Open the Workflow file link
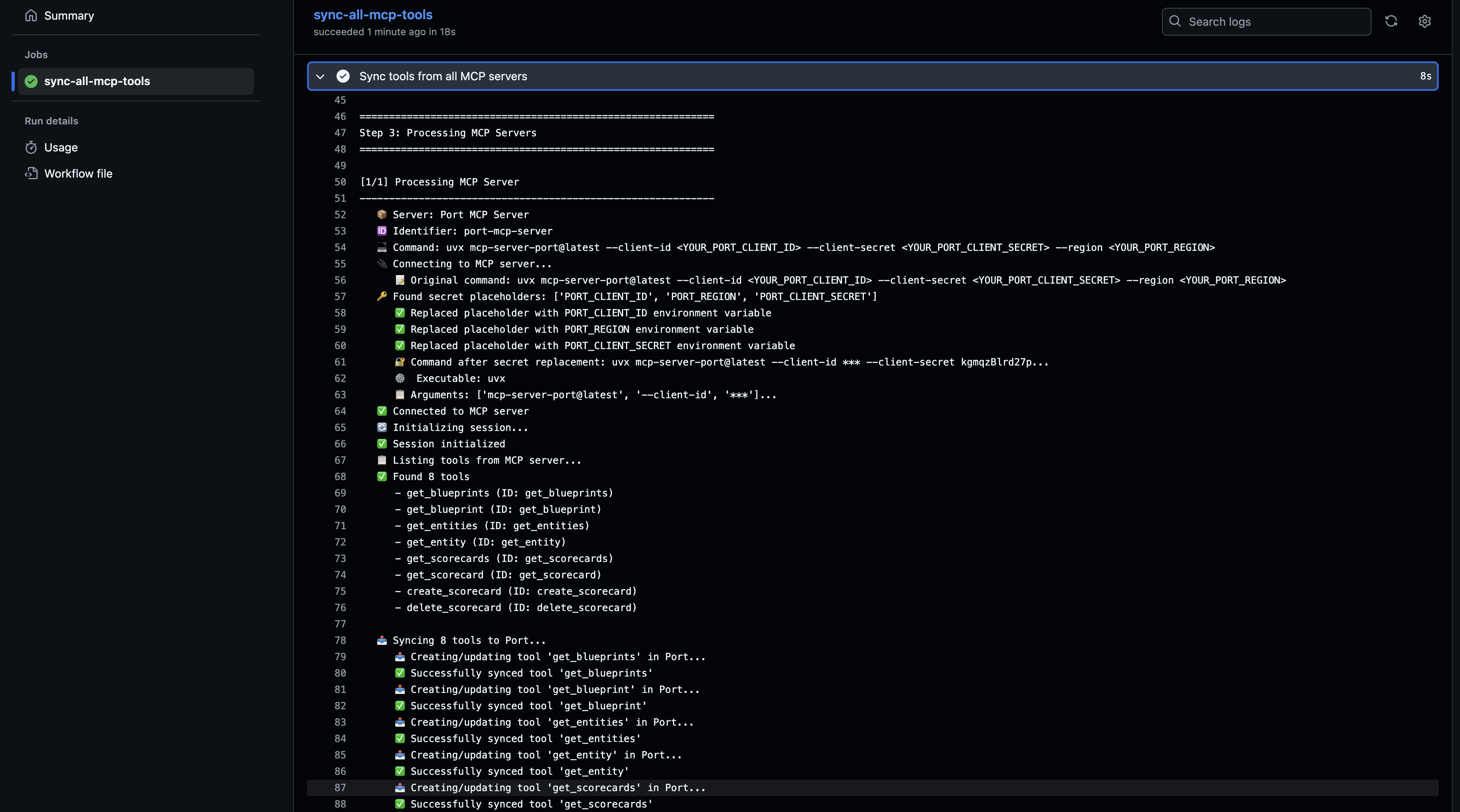The height and width of the screenshot is (812, 1460). point(78,174)
